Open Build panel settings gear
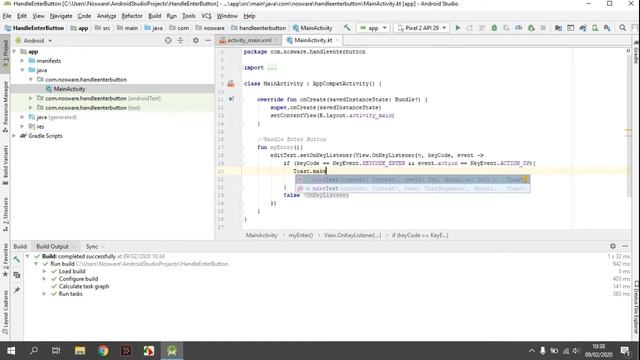 tap(613, 246)
